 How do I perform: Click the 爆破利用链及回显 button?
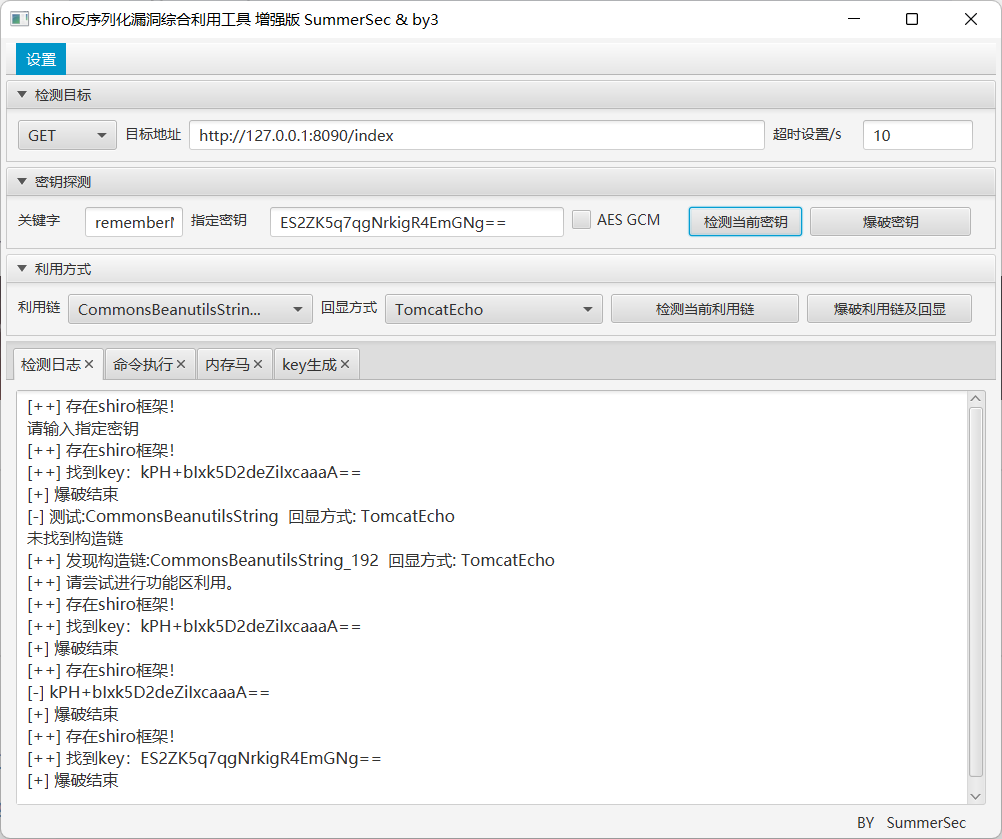click(x=890, y=309)
